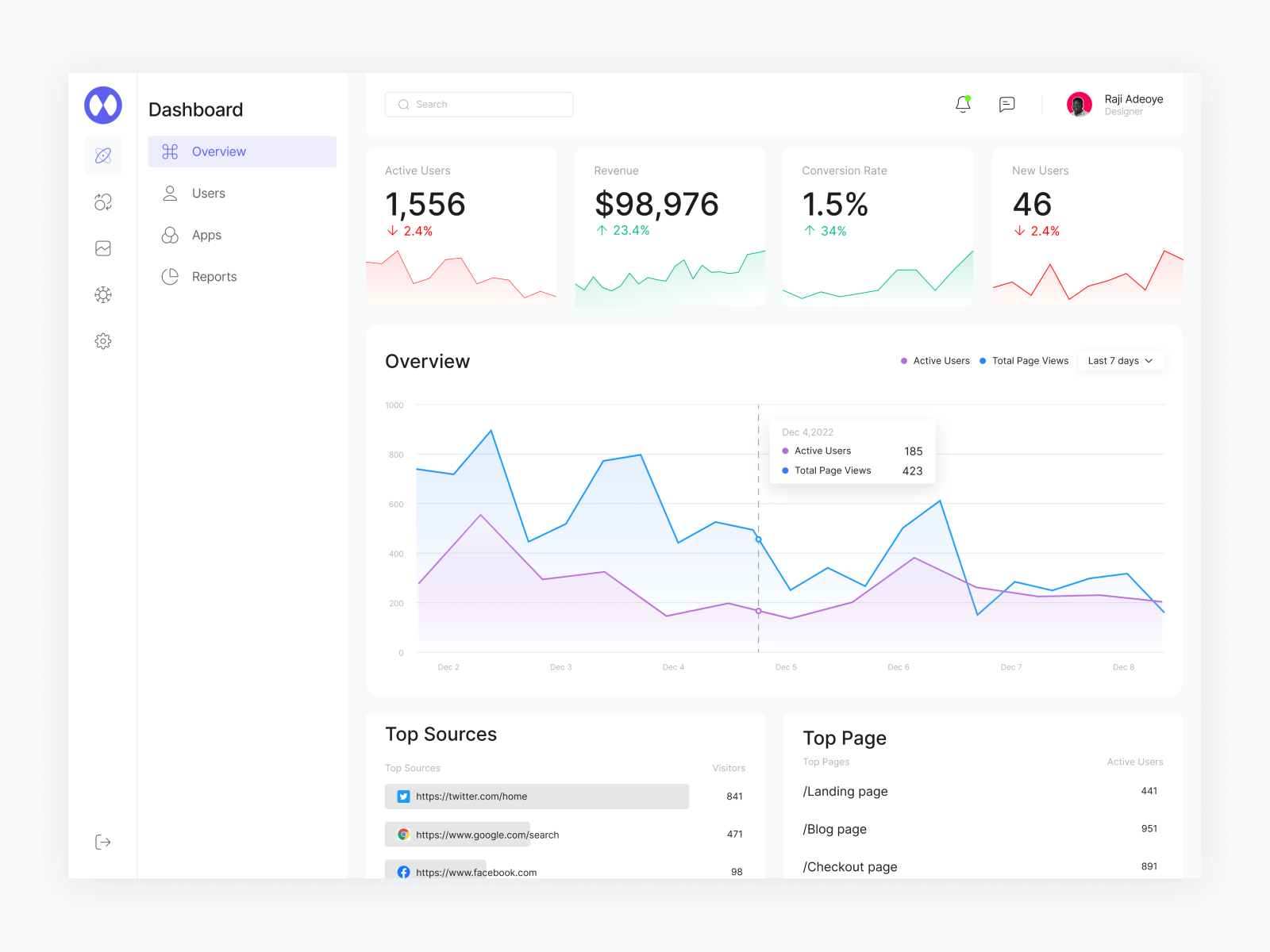Open the twitter.com/home source link
Viewport: 1270px width, 952px height.
point(471,797)
